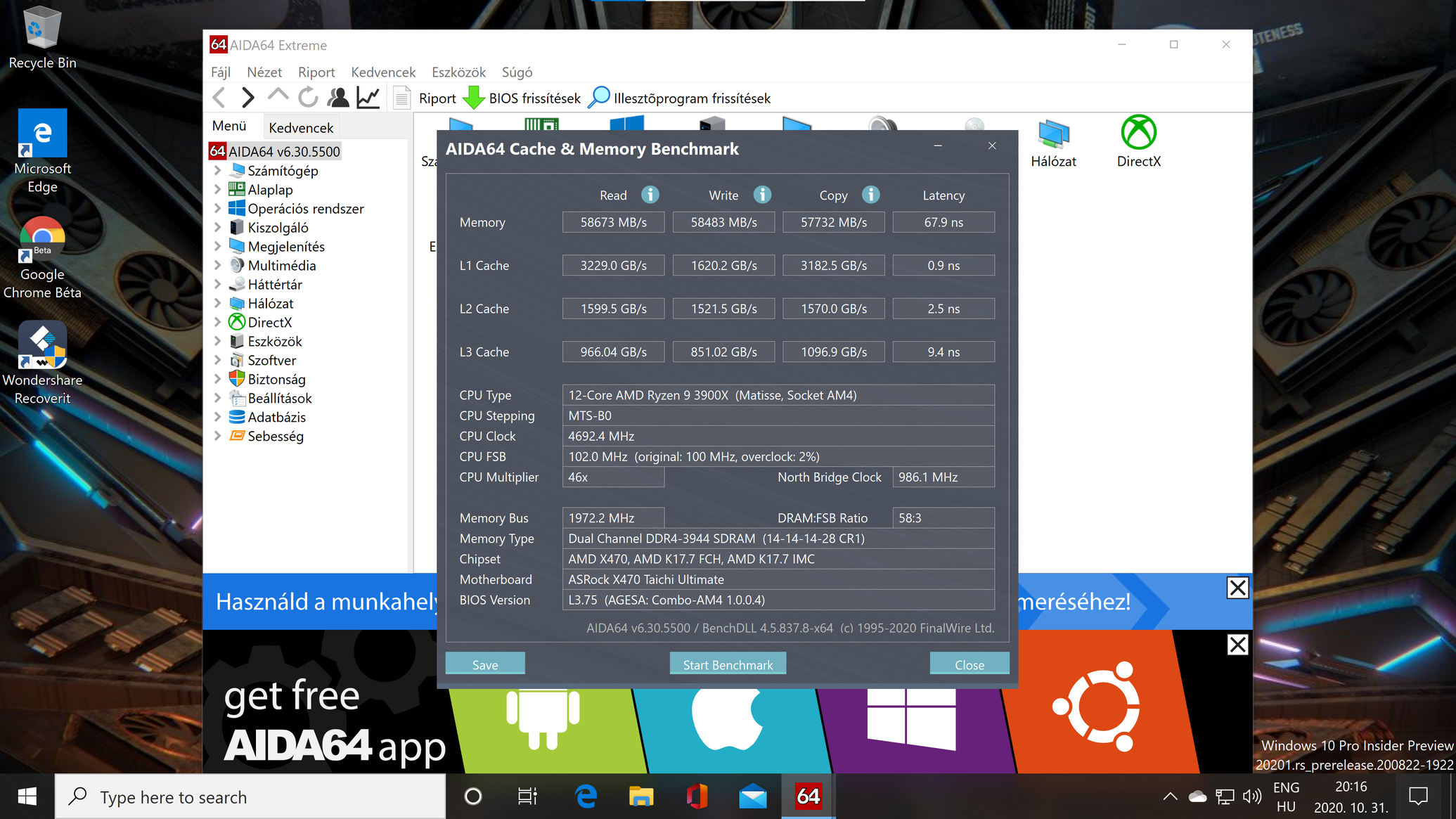Click the Up level arrow in toolbar
Viewport: 1456px width, 819px height.
[x=278, y=96]
